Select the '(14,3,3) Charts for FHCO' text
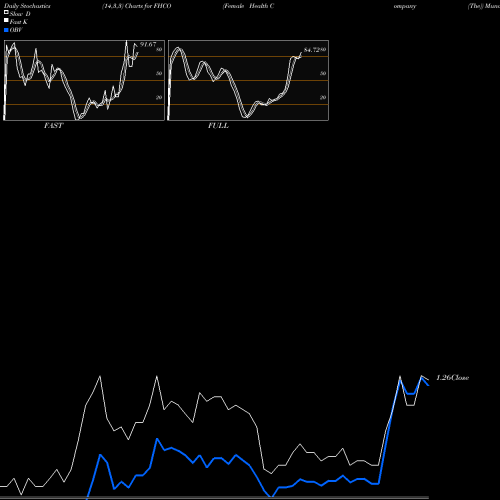Image resolution: width=500 pixels, height=500 pixels. 137,6
